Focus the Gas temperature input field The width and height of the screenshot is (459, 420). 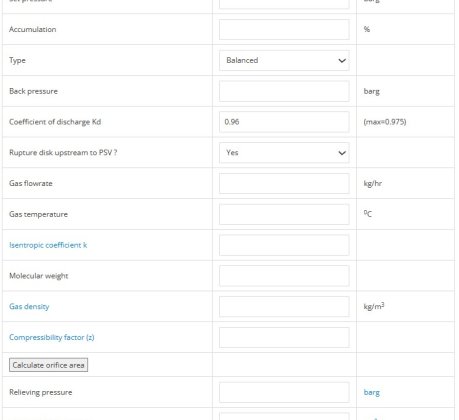[x=284, y=214]
